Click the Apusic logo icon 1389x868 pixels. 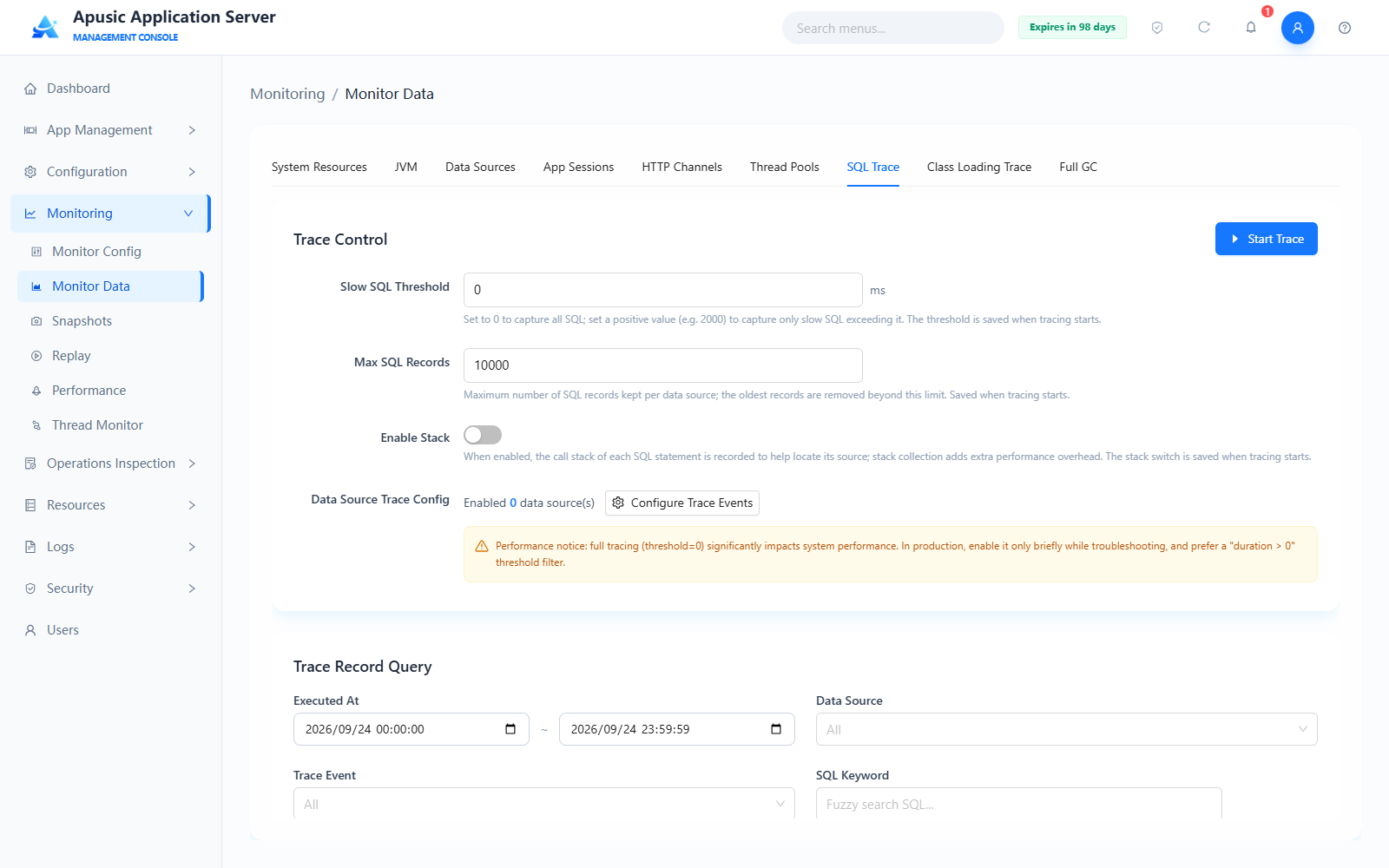[x=45, y=27]
